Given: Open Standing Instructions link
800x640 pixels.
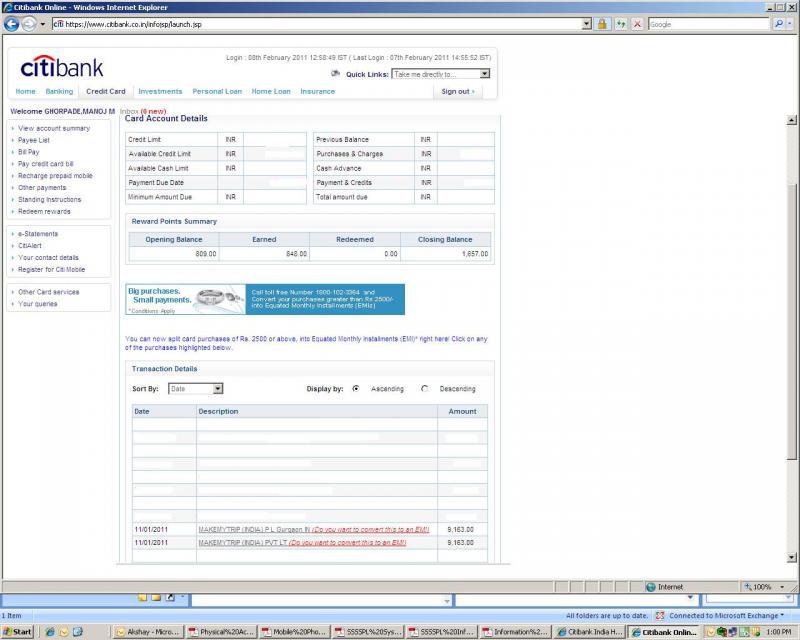Looking at the screenshot, I should coord(49,200).
